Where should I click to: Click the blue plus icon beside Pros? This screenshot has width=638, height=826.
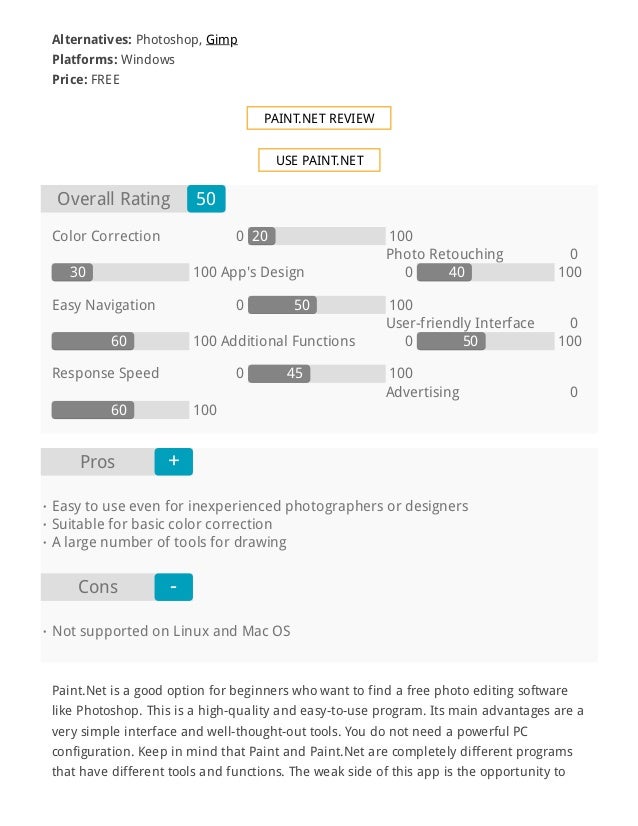tap(173, 461)
